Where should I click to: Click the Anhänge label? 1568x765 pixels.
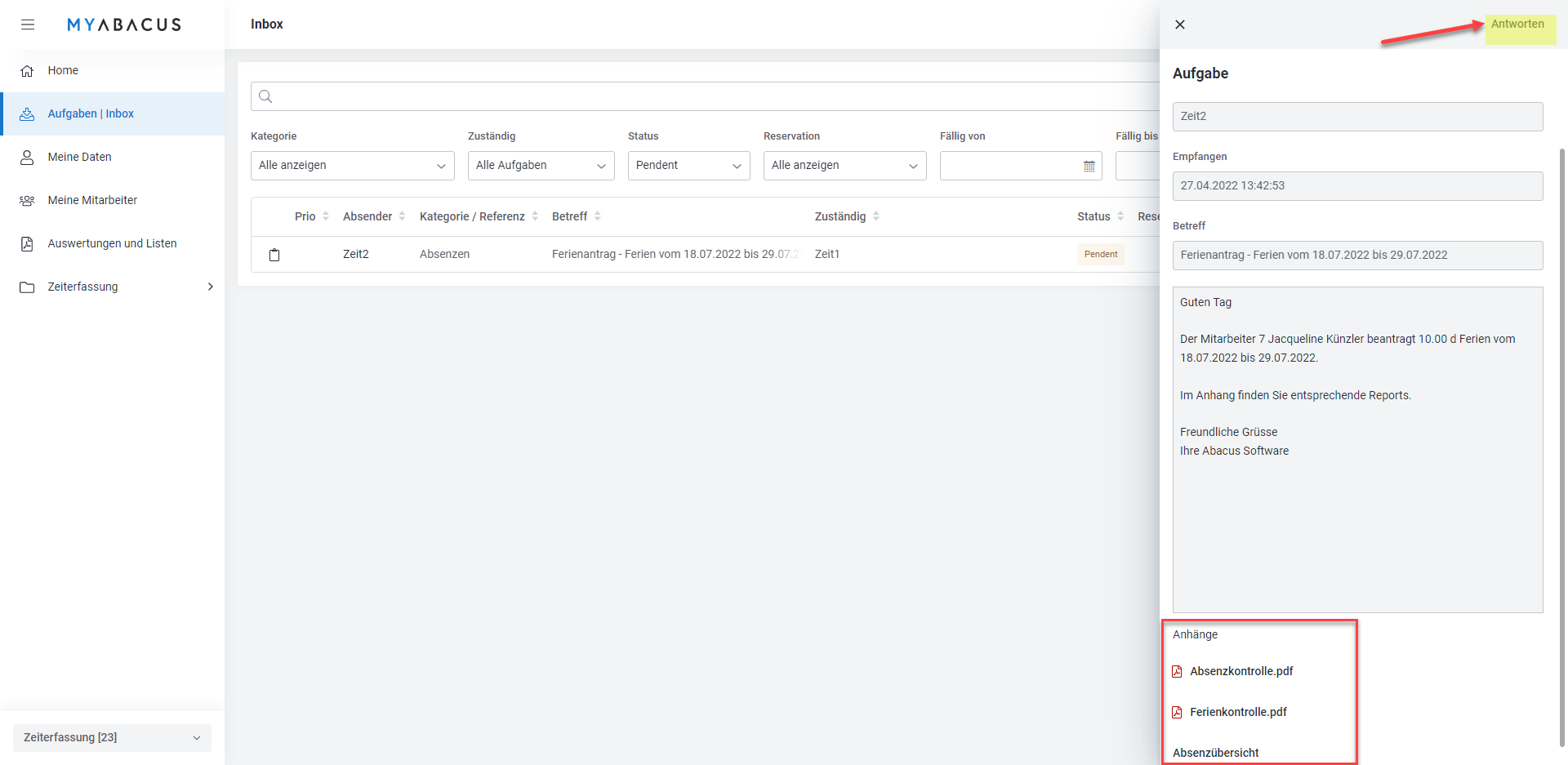coord(1195,634)
